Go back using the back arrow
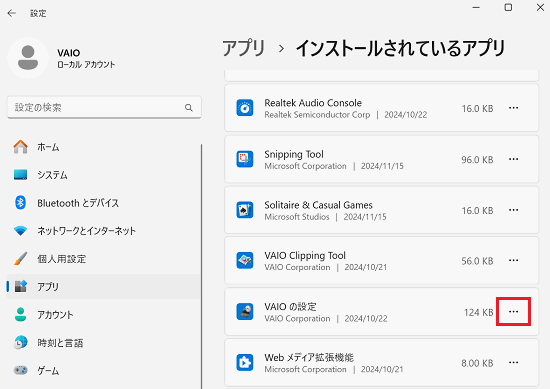The image size is (550, 389). pos(12,13)
